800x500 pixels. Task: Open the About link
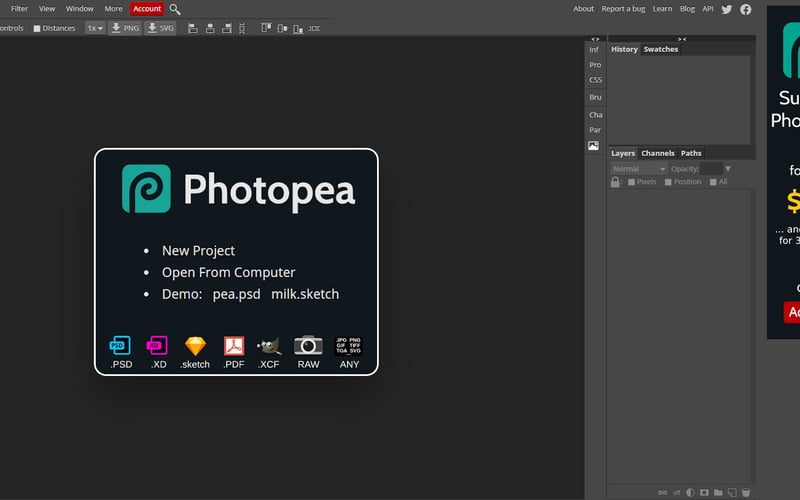click(583, 9)
